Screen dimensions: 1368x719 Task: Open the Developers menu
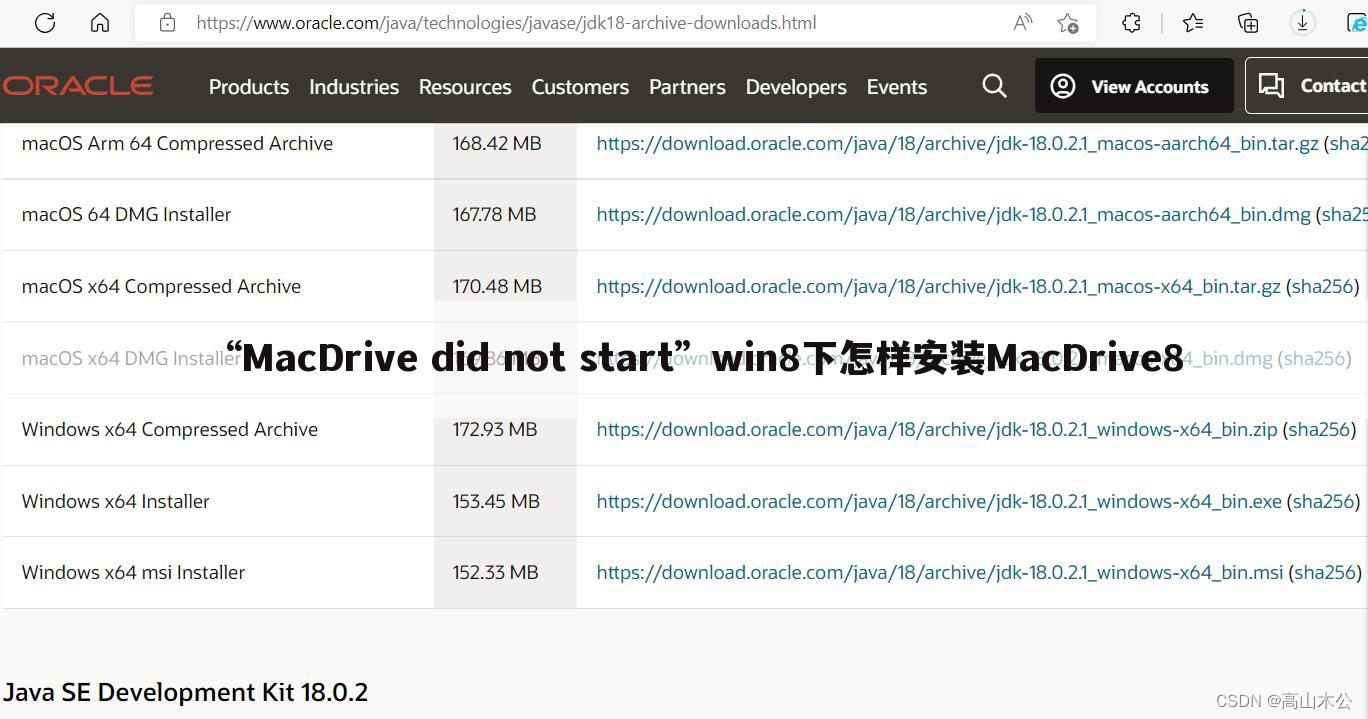pyautogui.click(x=796, y=87)
